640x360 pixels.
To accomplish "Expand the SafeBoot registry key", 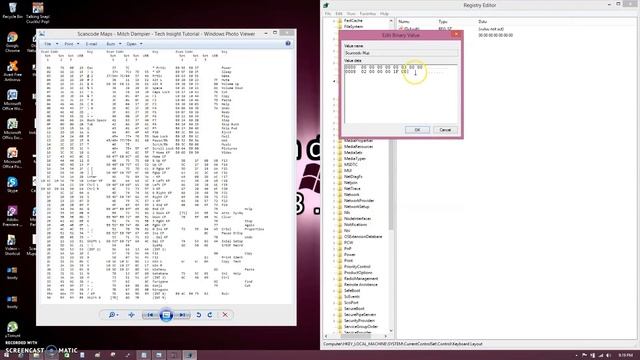I will point(334,291).
